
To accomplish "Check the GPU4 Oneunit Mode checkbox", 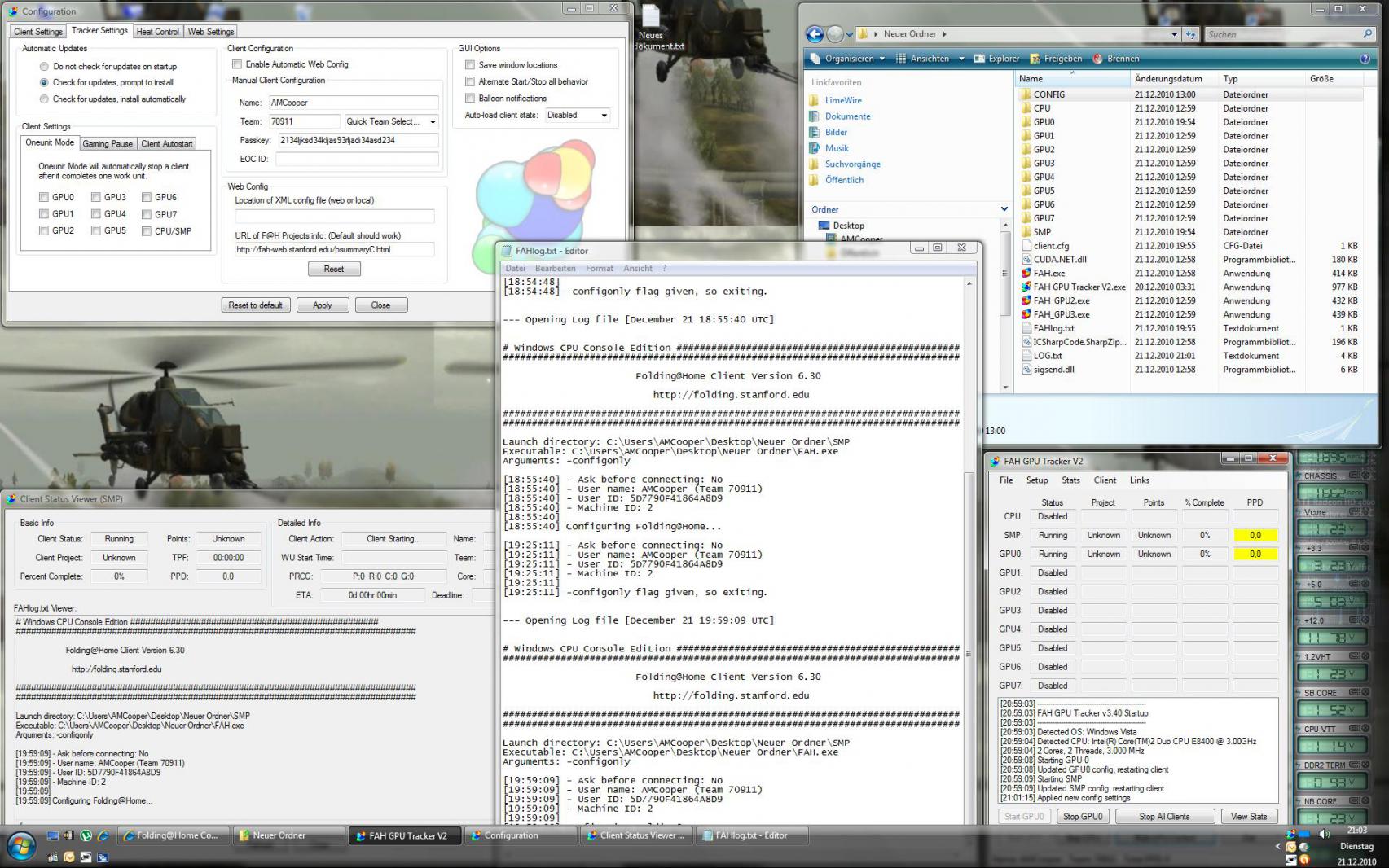I will tap(96, 214).
